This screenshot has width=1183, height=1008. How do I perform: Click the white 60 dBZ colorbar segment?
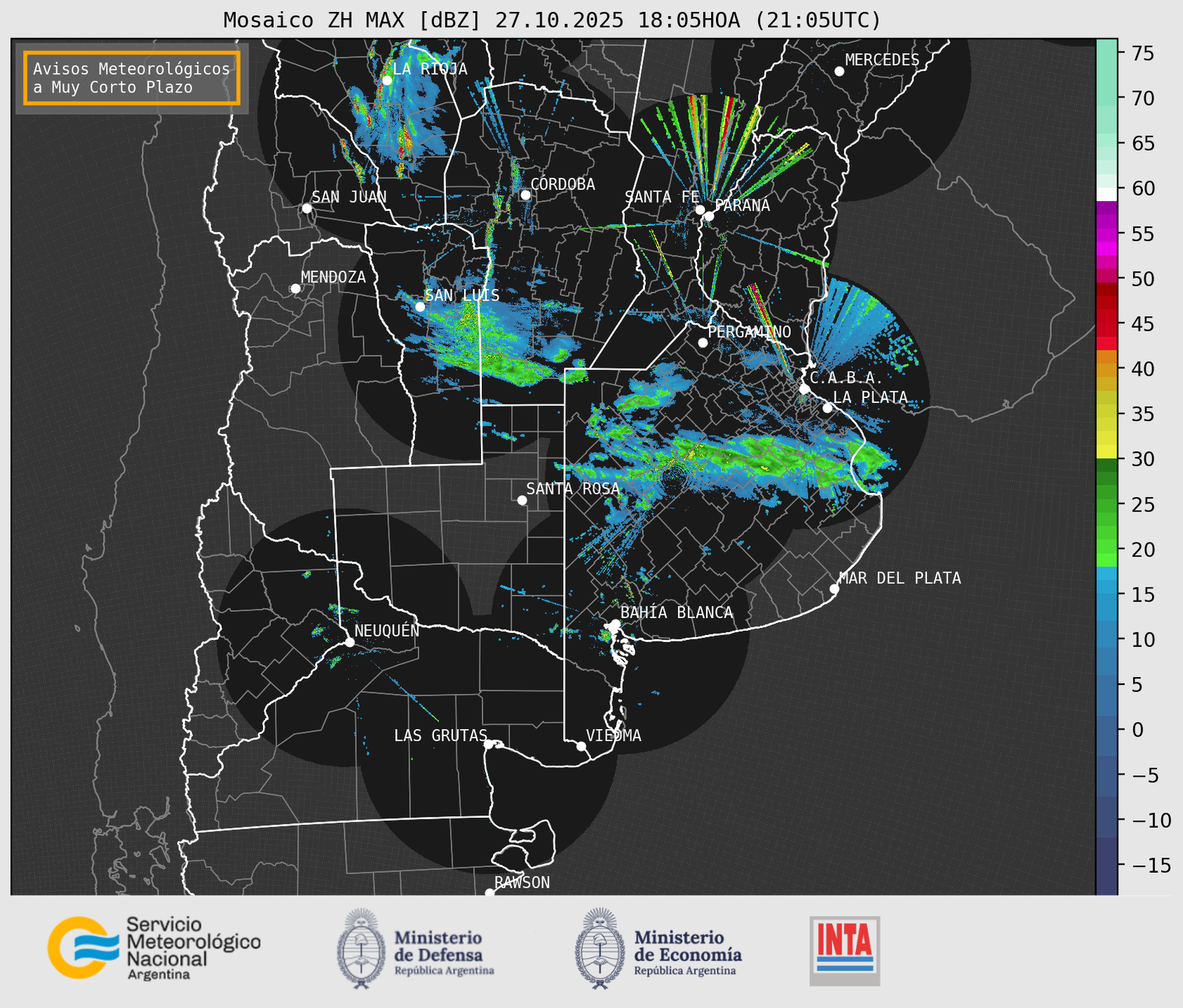[x=1106, y=194]
